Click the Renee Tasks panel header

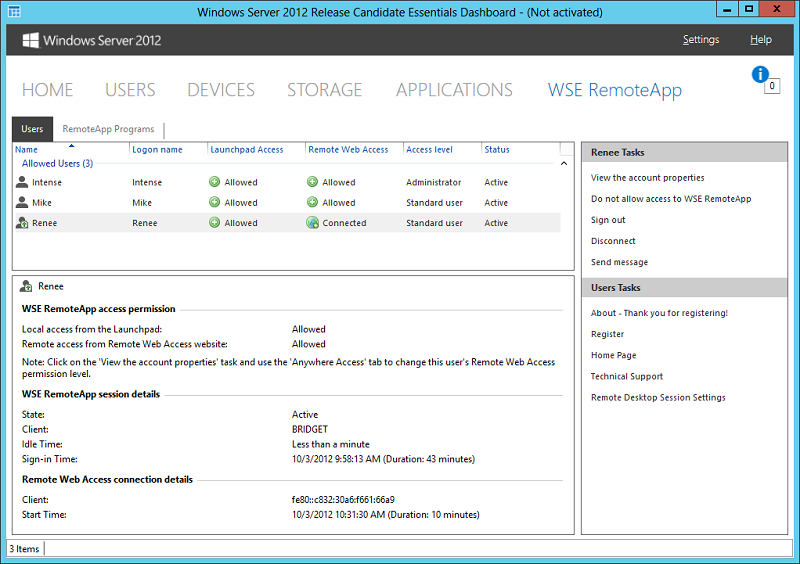[684, 152]
